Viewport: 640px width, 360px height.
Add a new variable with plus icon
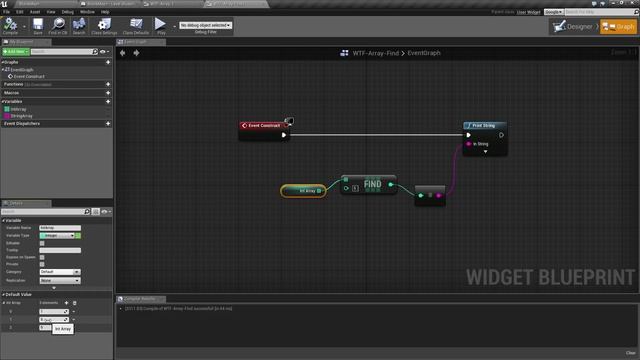pos(108,101)
